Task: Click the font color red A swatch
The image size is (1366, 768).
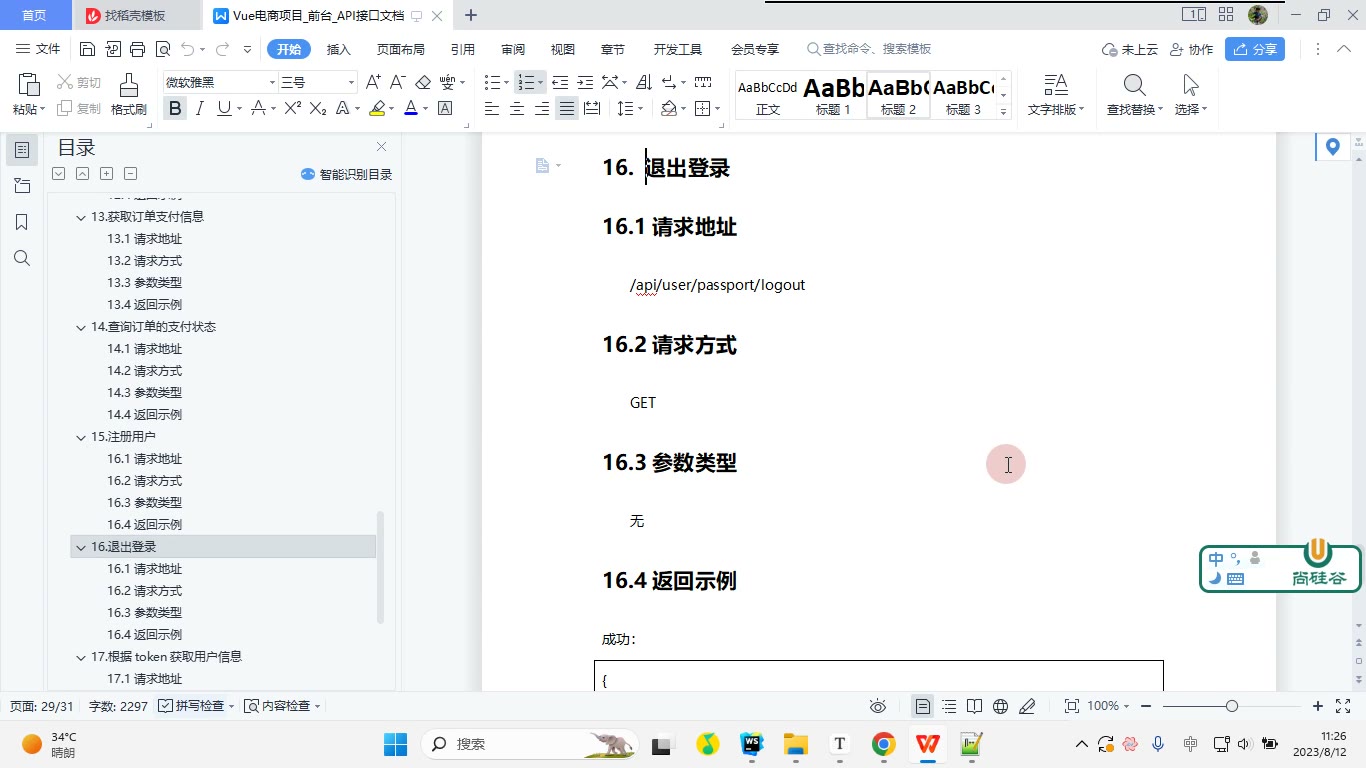Action: [410, 108]
